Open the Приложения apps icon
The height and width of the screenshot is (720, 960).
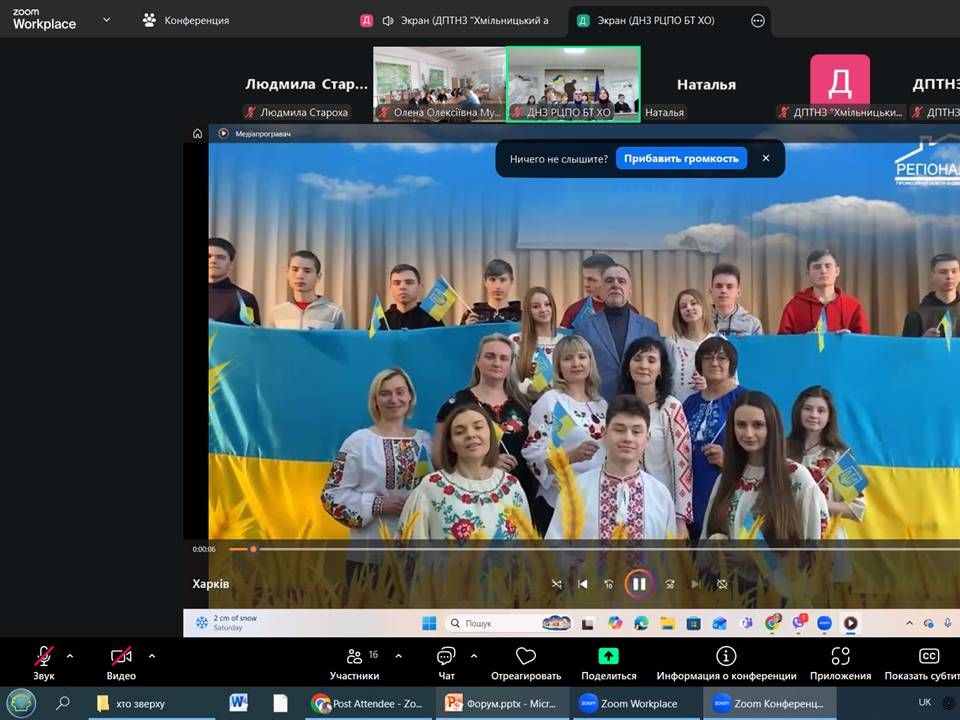pyautogui.click(x=840, y=656)
